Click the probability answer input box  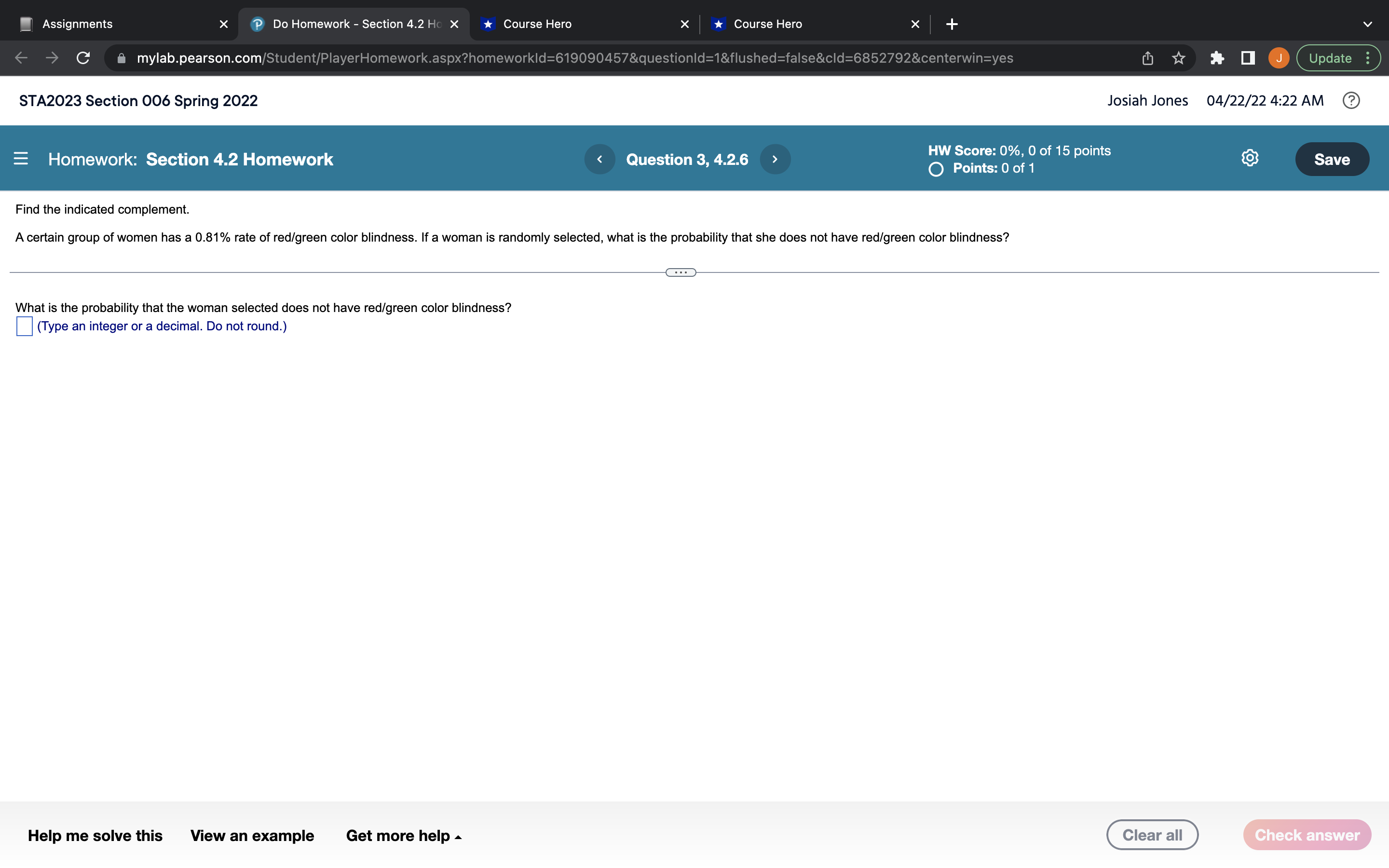[24, 325]
